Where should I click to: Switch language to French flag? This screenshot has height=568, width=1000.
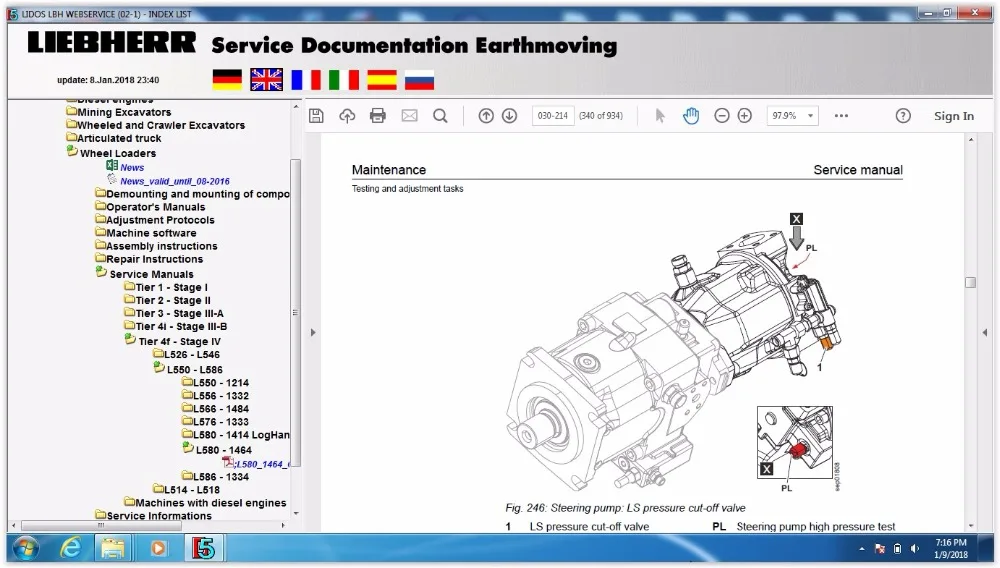(305, 80)
